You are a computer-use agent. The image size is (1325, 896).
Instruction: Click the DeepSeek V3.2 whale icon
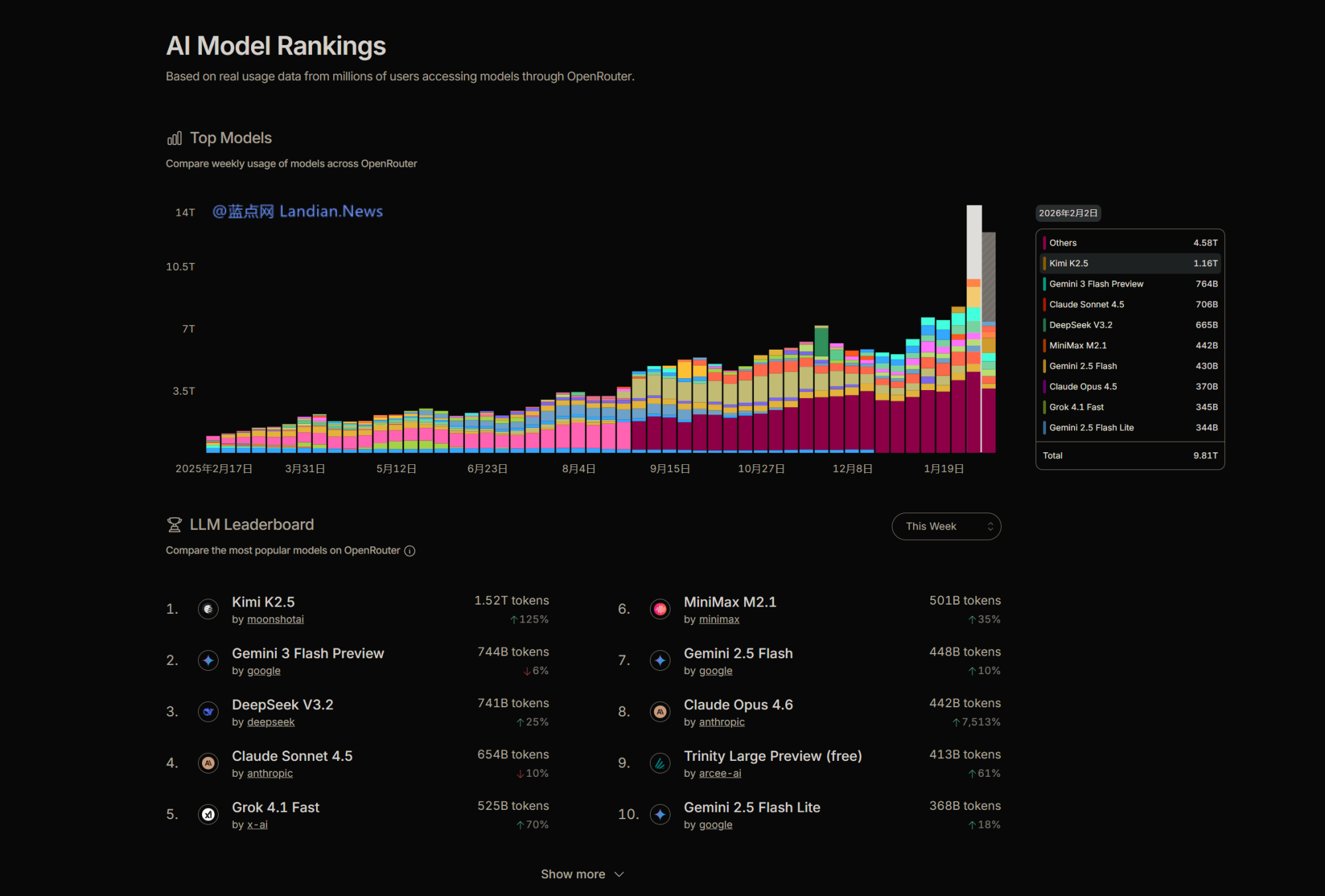tap(208, 712)
